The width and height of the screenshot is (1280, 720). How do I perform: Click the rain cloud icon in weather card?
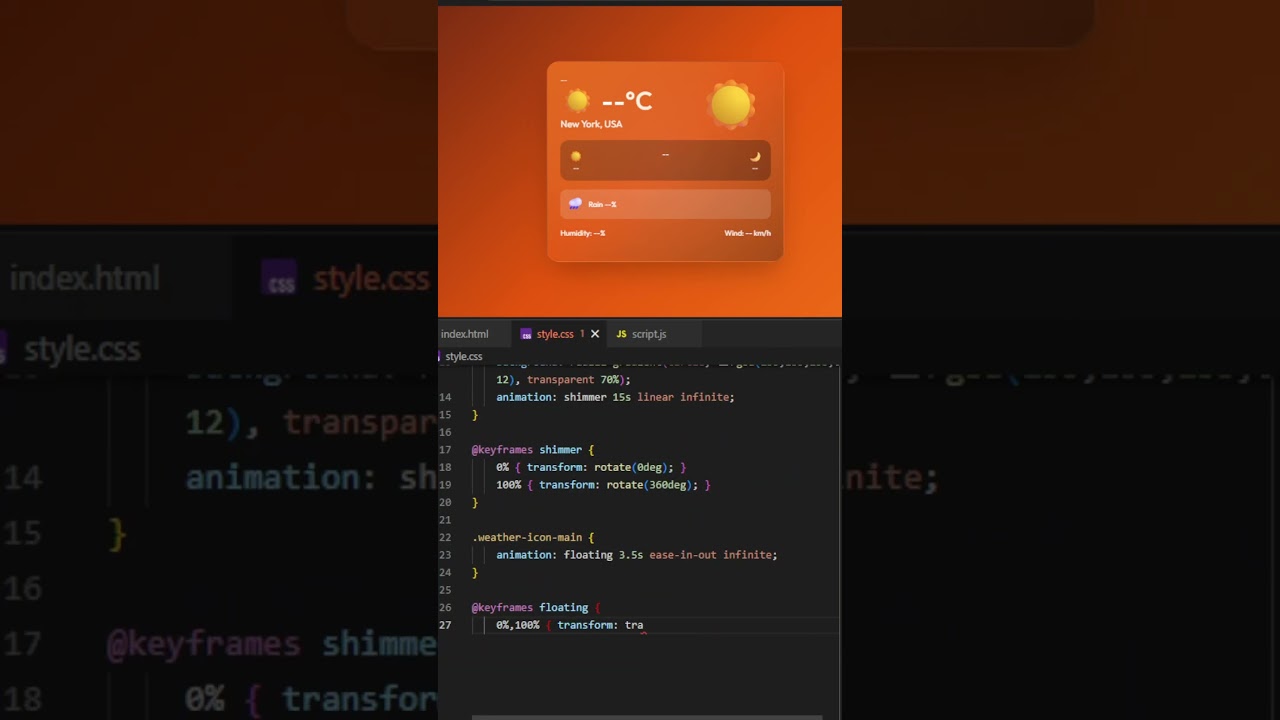click(575, 204)
